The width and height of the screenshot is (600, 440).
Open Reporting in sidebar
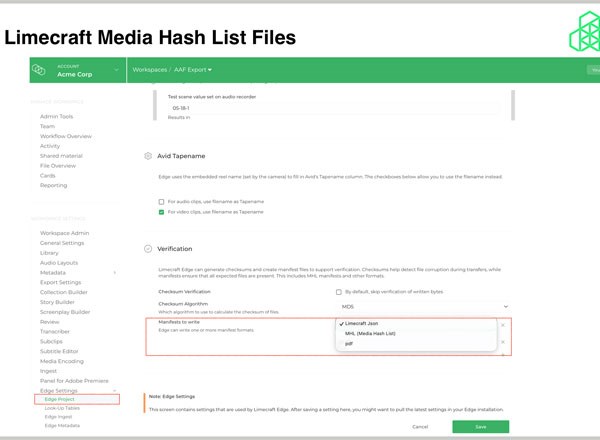[x=54, y=185]
